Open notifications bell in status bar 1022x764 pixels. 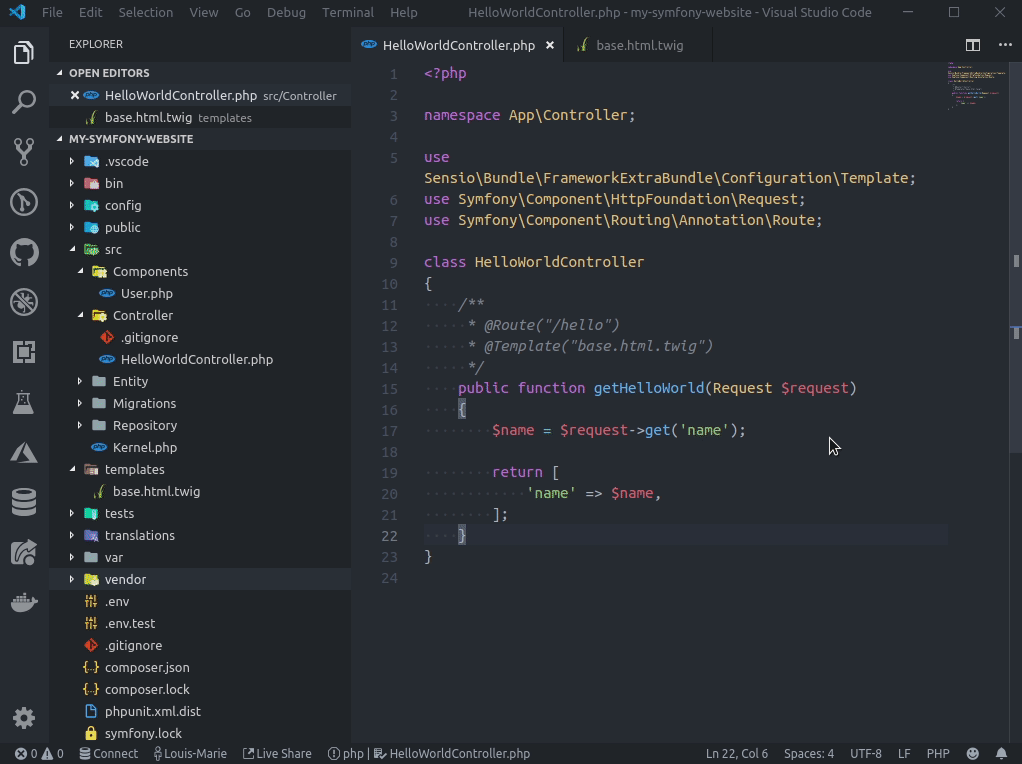(1002, 754)
